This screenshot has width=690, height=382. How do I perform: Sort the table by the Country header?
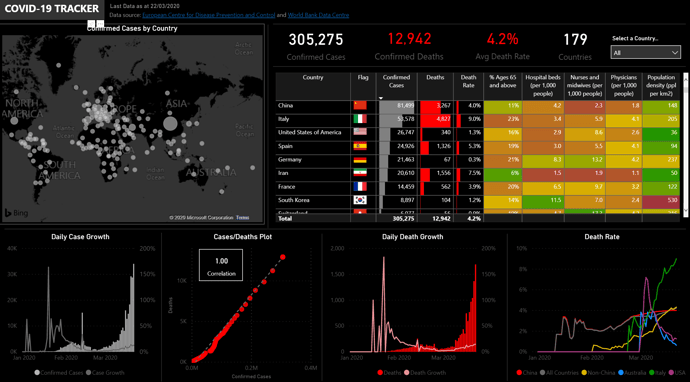[x=313, y=77]
